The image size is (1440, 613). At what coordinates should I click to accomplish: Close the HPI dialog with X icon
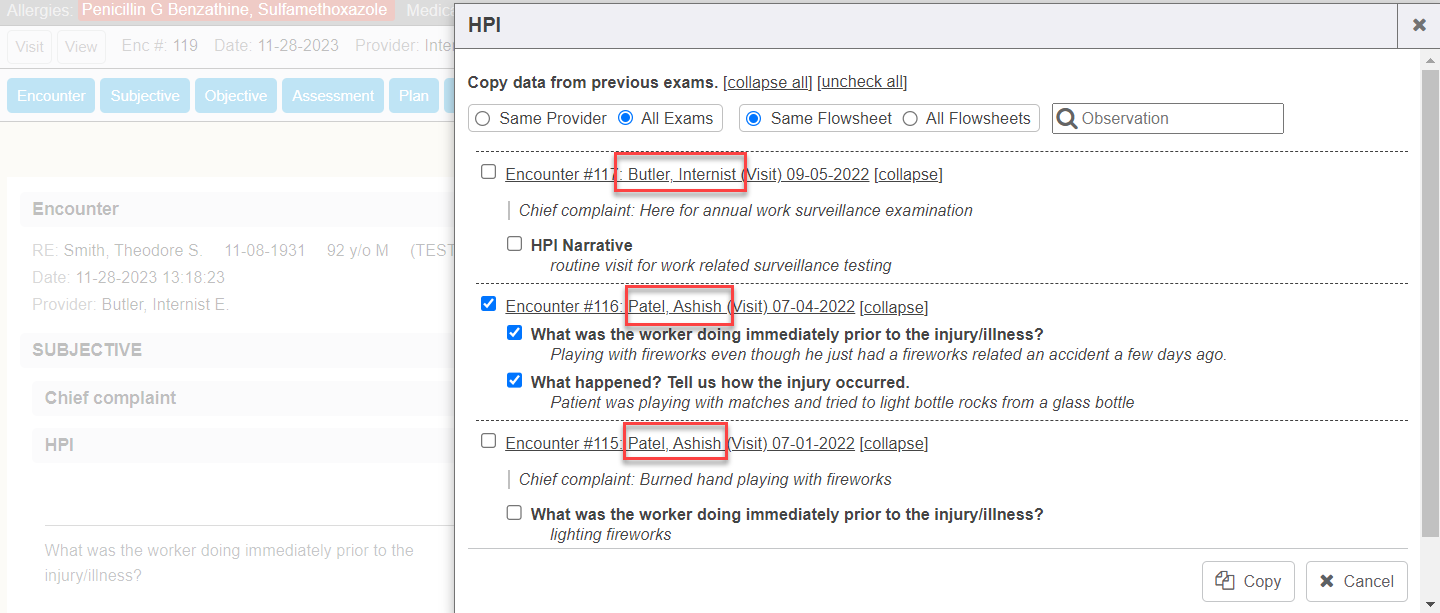tap(1418, 25)
